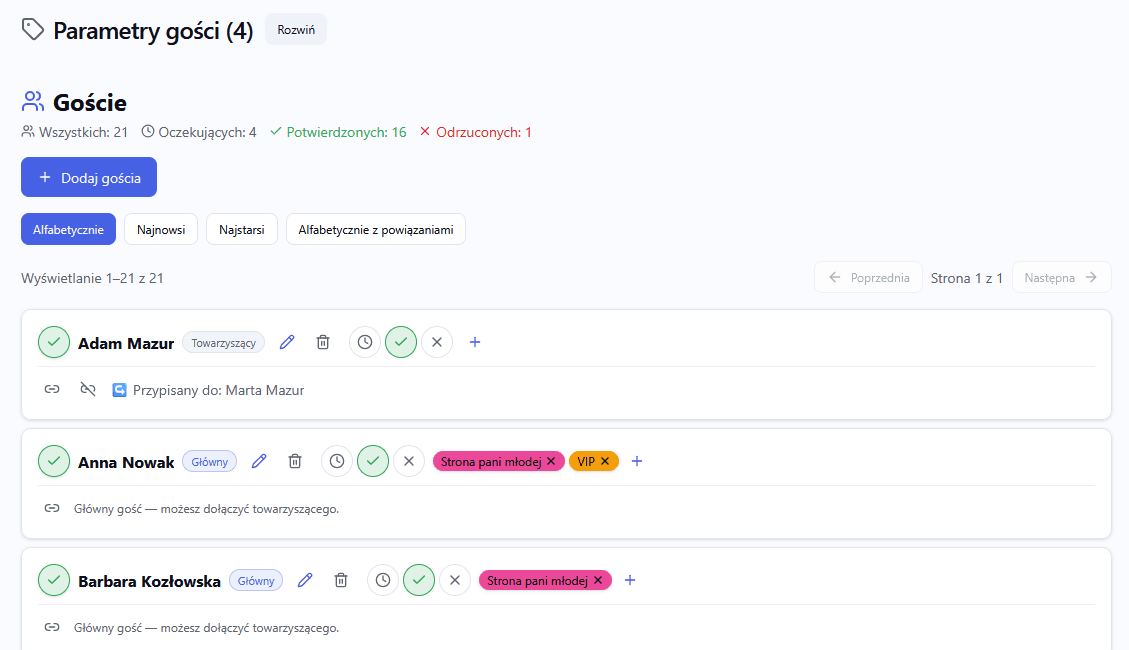Click the pink Strona pani młodej tag on Anna Nowak
Viewport: 1129px width, 650px height.
(x=491, y=461)
